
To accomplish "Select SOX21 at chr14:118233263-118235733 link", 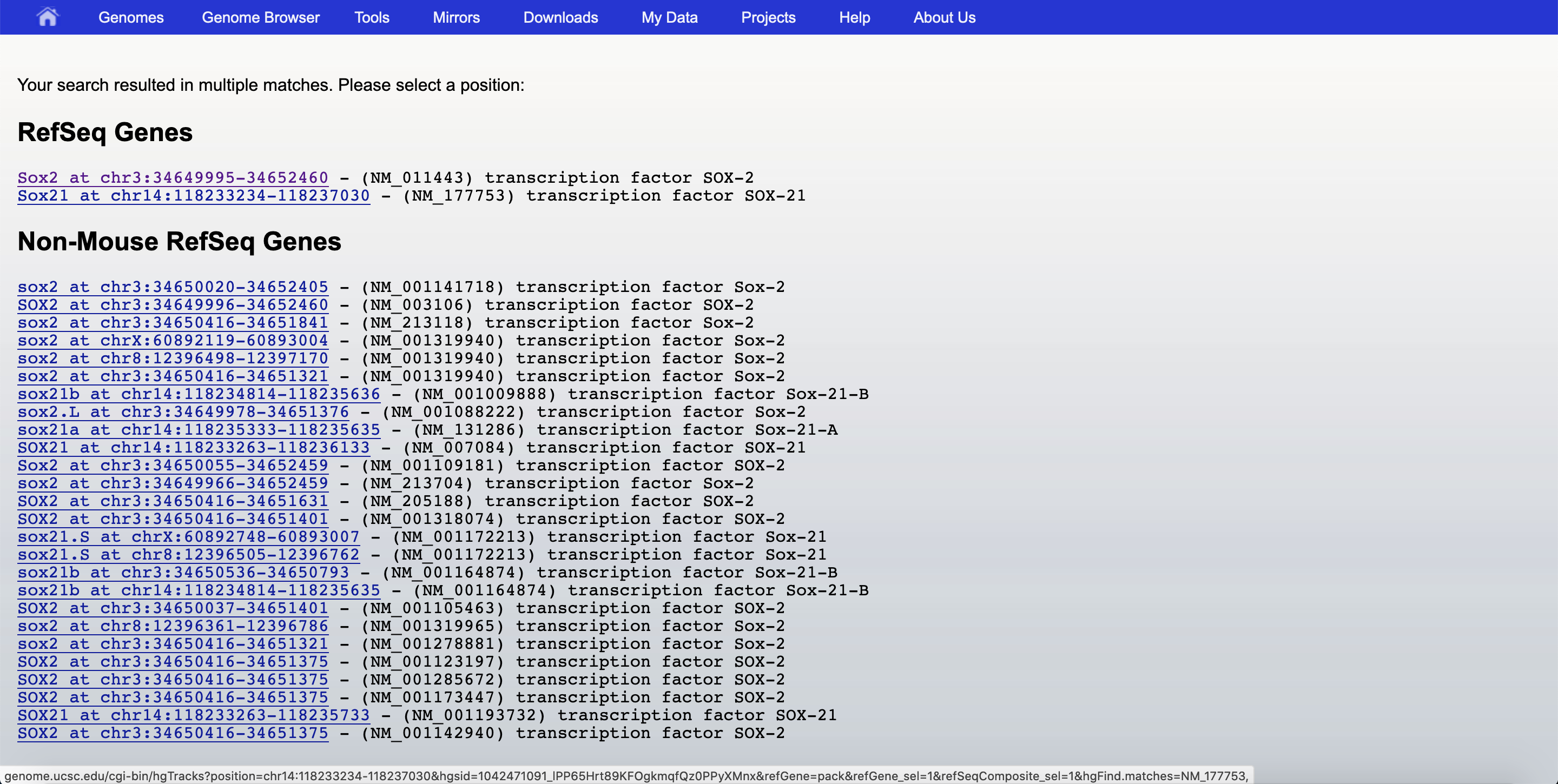I will pyautogui.click(x=193, y=715).
